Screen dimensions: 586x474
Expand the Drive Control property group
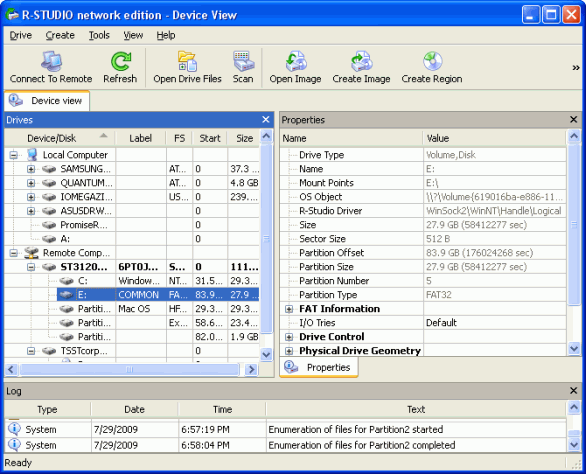pyautogui.click(x=289, y=337)
